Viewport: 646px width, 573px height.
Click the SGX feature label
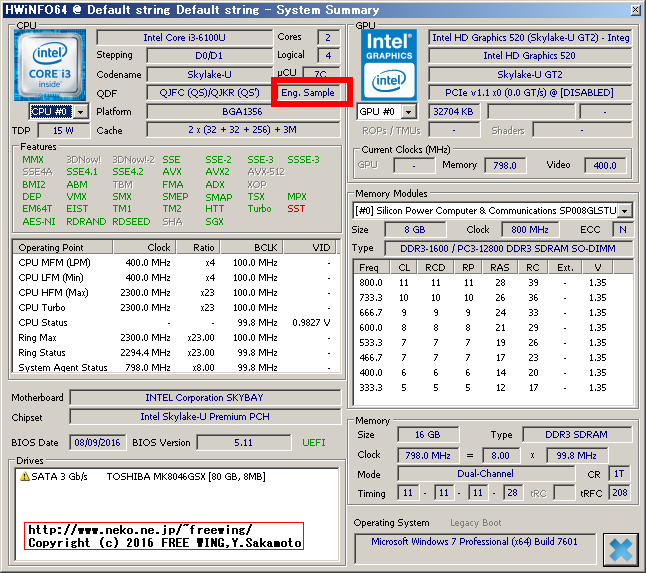click(214, 222)
